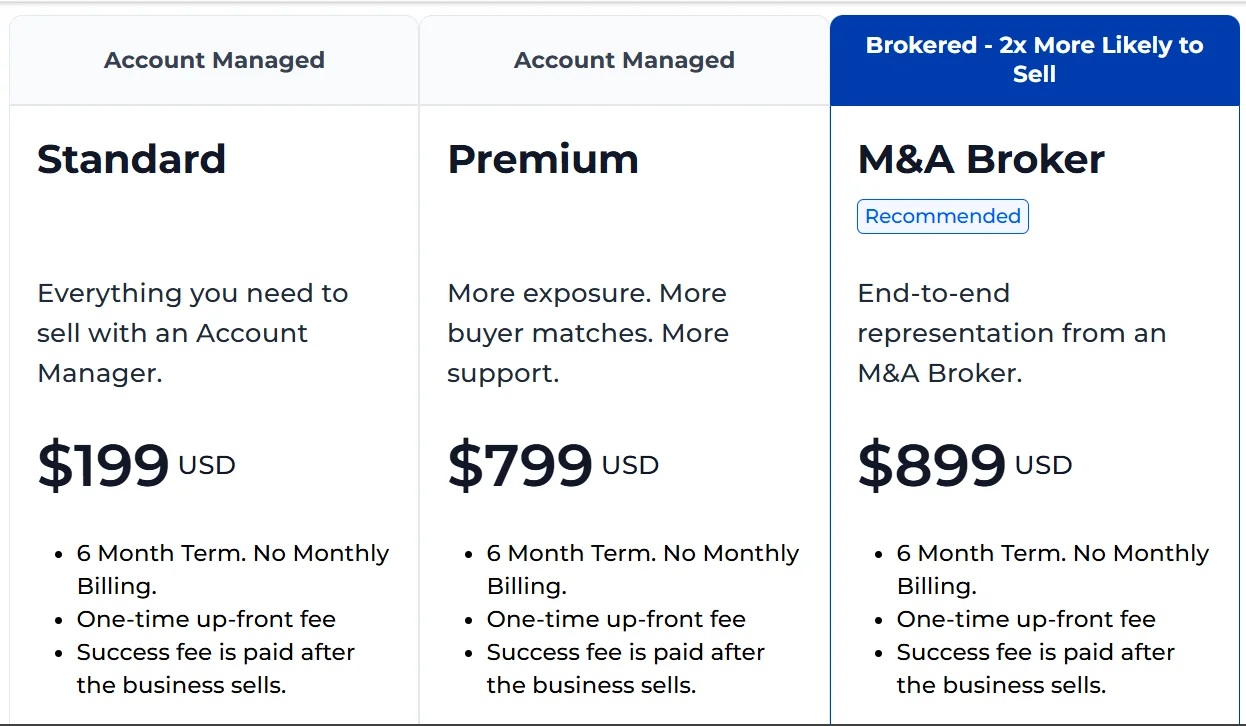
Task: Select the Brokered - 2x More Likely header
Action: point(1034,60)
